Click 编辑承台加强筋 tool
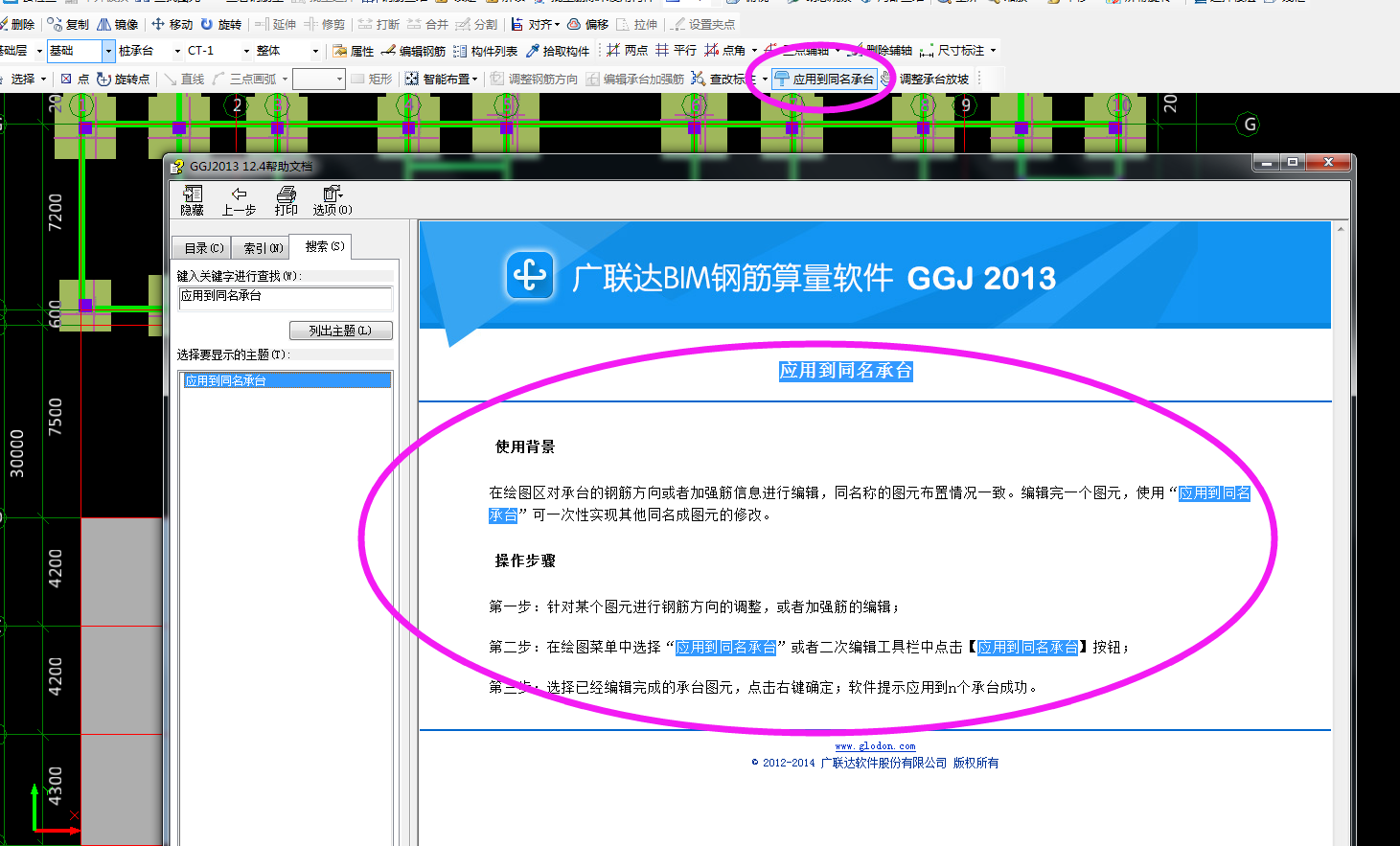 [635, 79]
